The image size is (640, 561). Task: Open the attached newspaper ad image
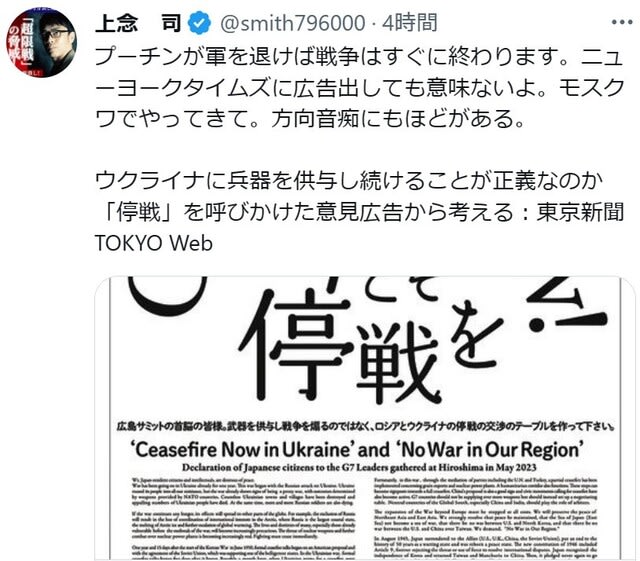pyautogui.click(x=365, y=418)
